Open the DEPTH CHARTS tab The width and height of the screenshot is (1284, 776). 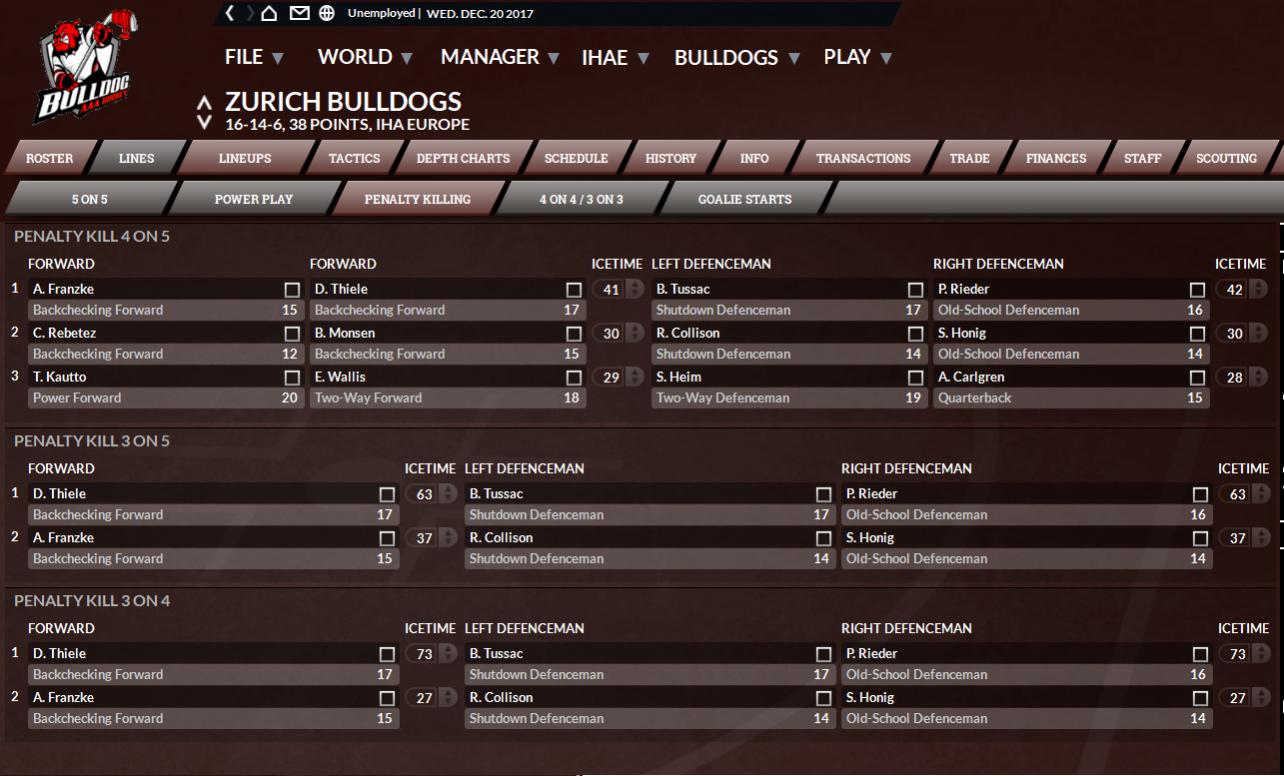coord(463,158)
